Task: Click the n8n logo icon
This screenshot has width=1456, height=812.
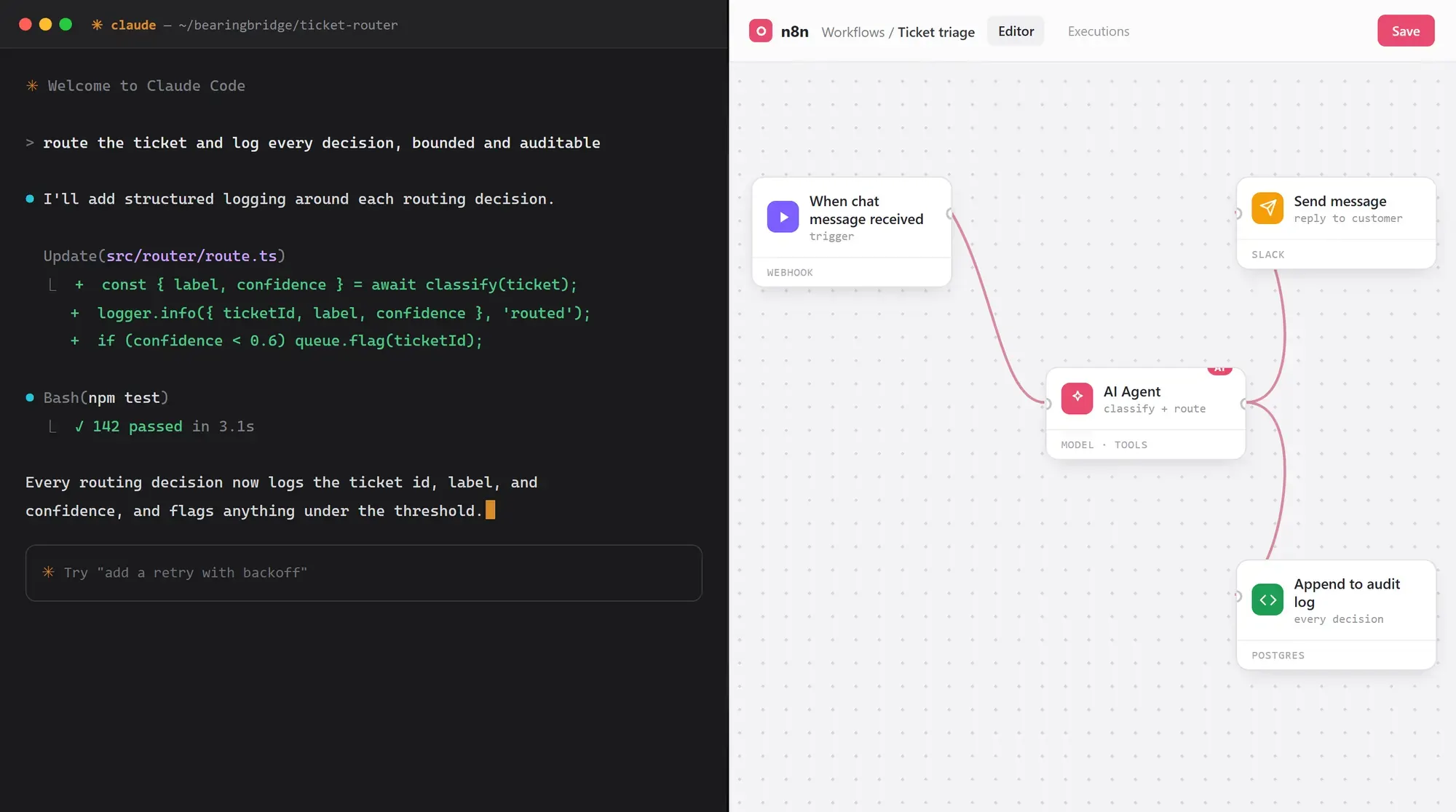Action: pos(760,31)
